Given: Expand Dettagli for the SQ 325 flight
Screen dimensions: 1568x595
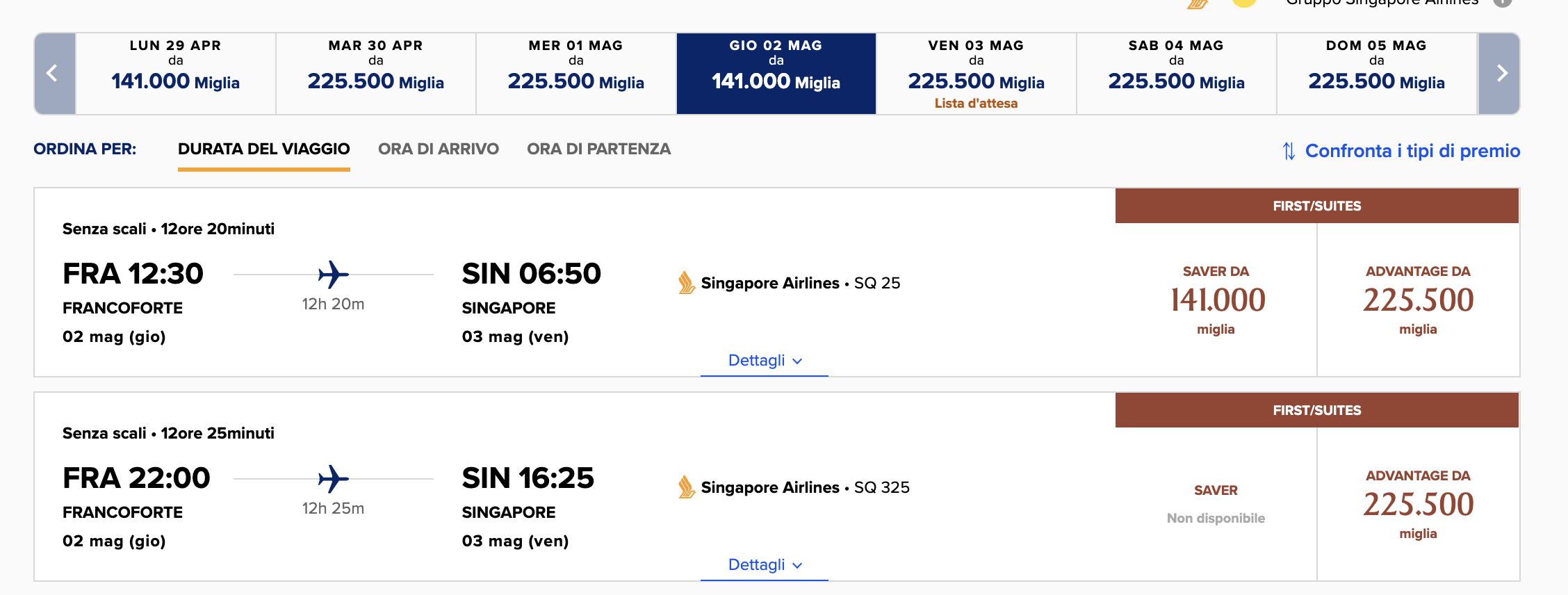Looking at the screenshot, I should click(x=765, y=565).
